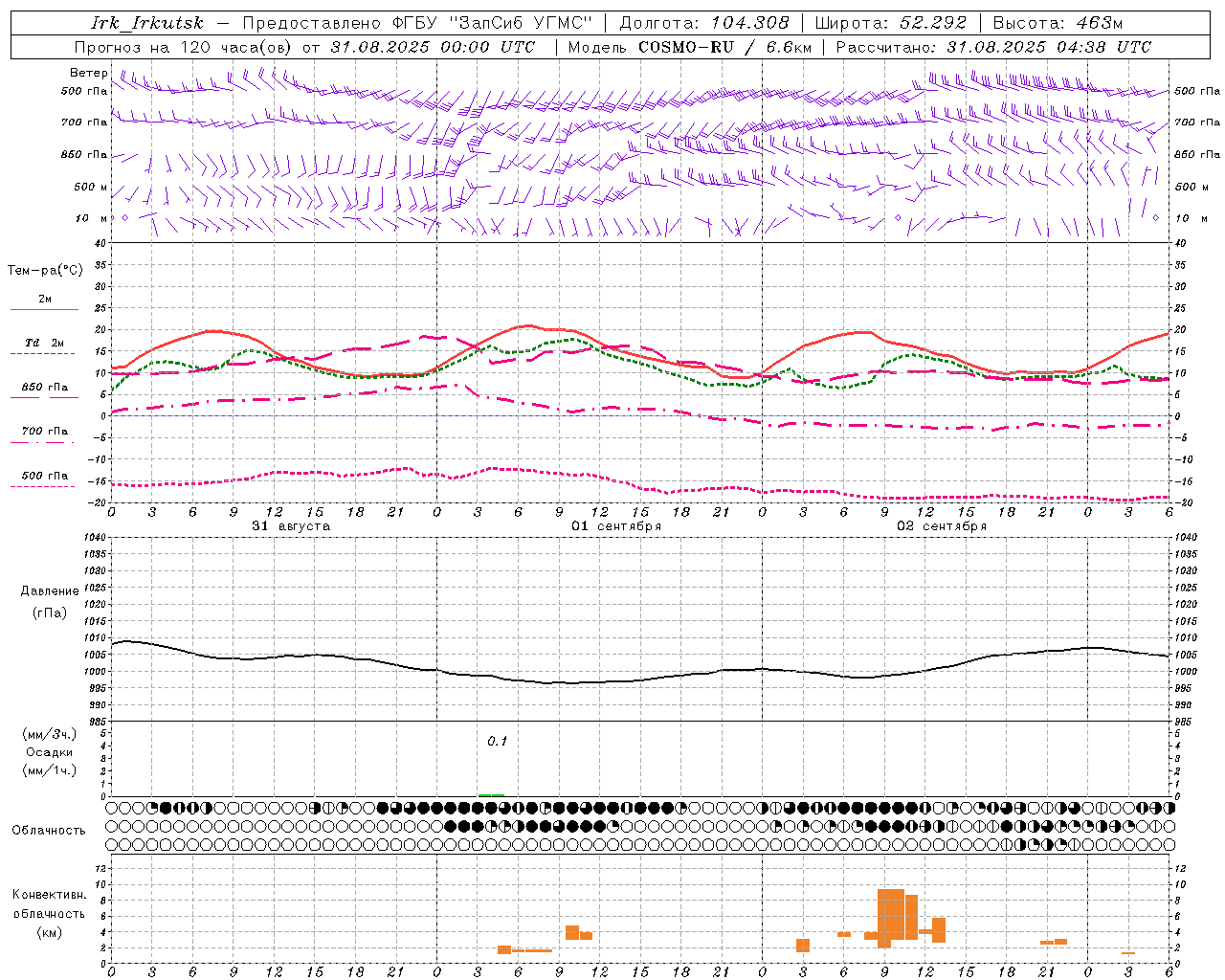Click the 31 августа date label
The width and height of the screenshot is (1225, 980).
pyautogui.click(x=291, y=526)
